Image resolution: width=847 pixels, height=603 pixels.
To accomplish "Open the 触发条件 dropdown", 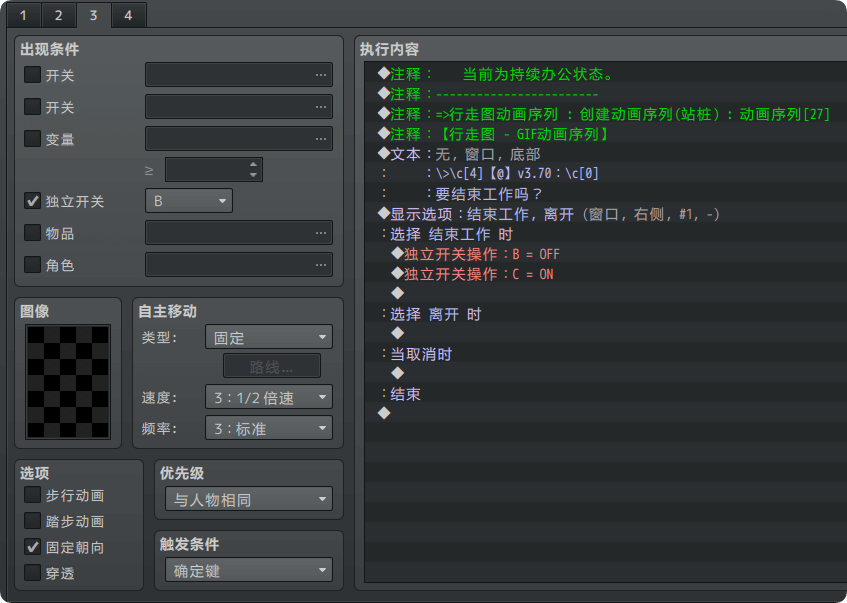I will (249, 571).
